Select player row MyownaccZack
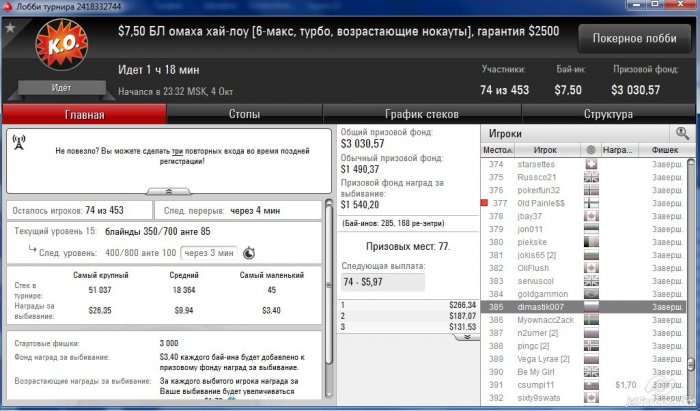700x411 pixels. (x=583, y=320)
